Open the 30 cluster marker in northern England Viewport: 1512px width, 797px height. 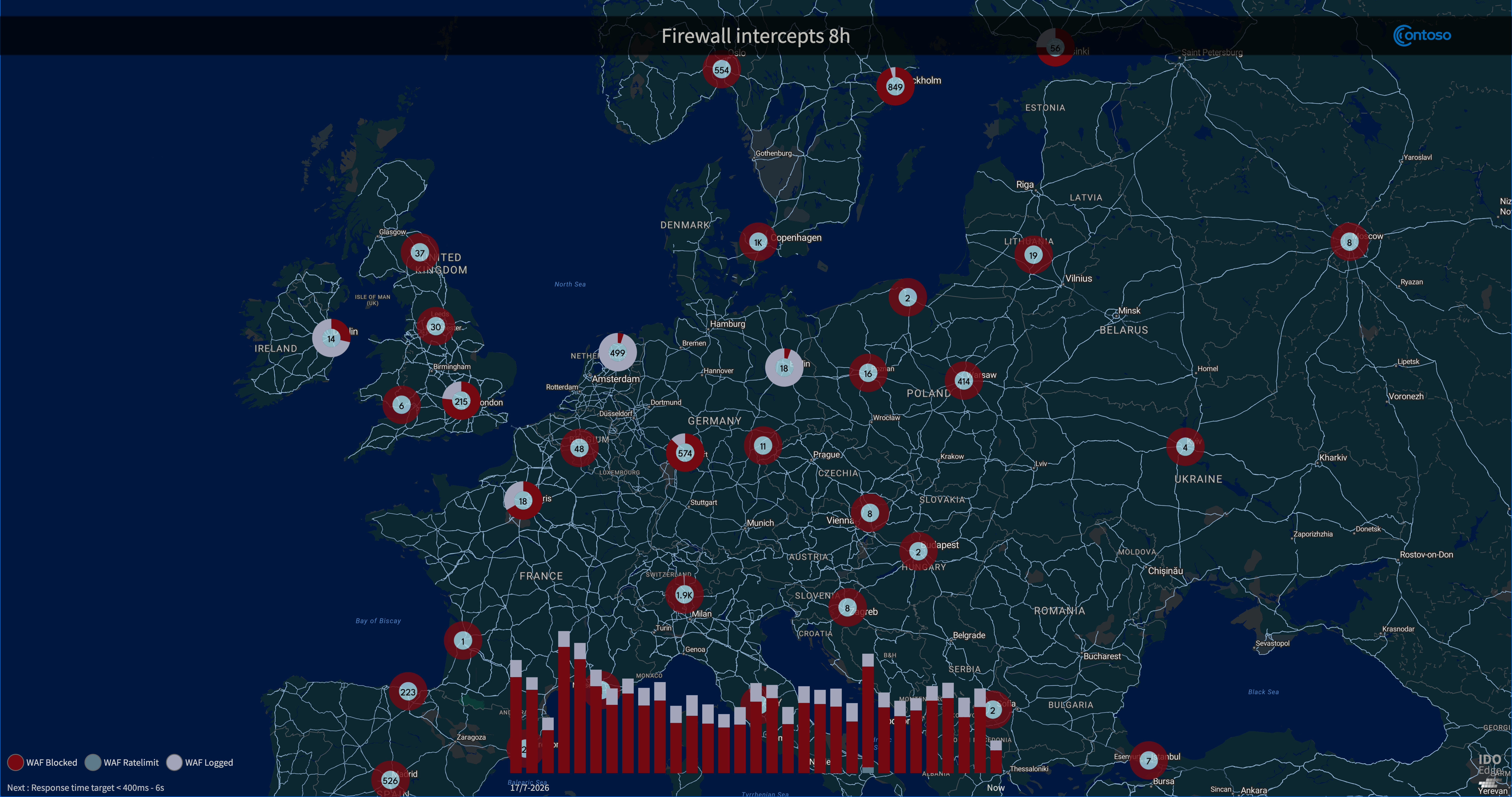(436, 326)
